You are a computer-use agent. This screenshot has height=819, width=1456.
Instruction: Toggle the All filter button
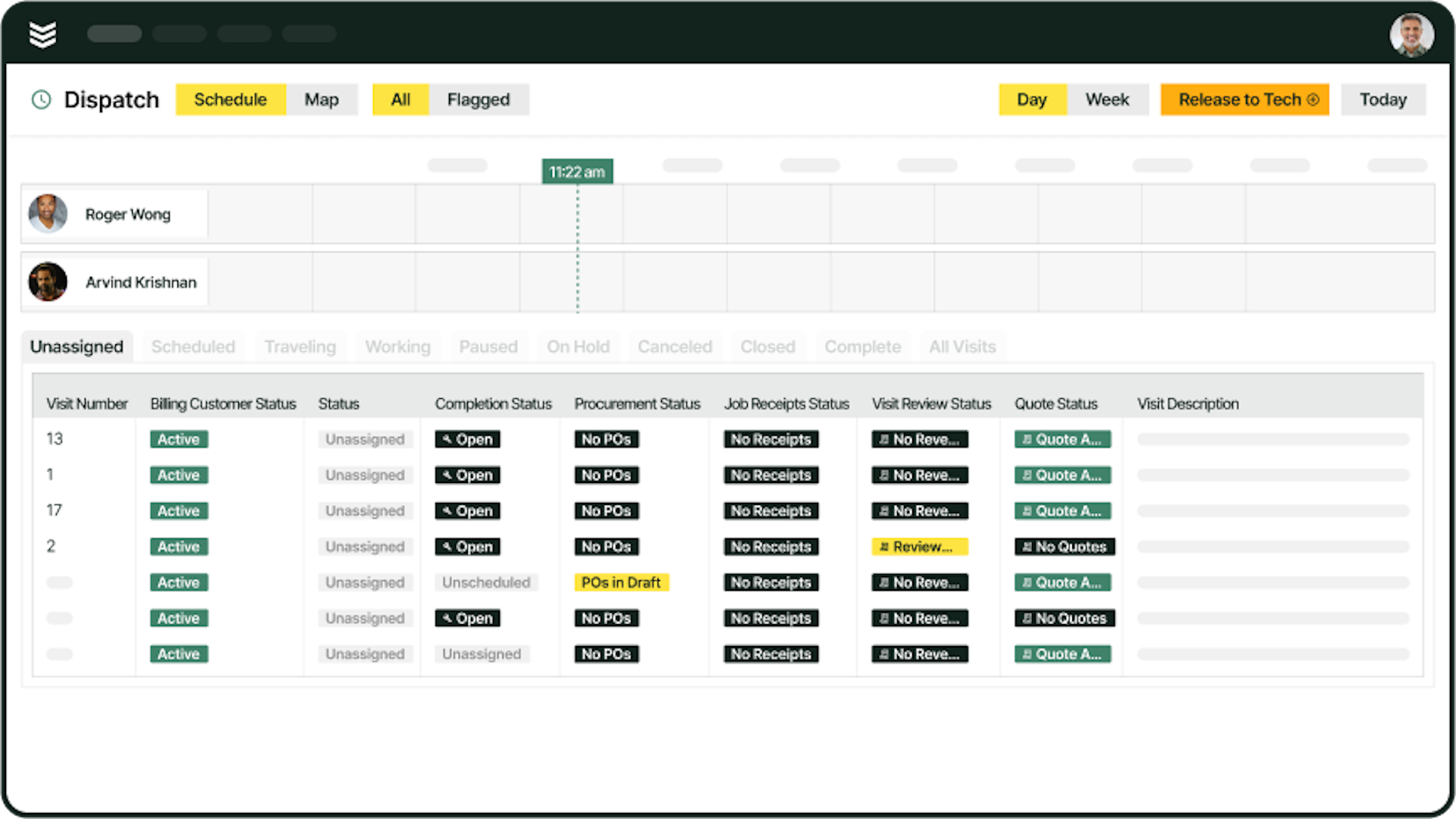click(x=400, y=99)
